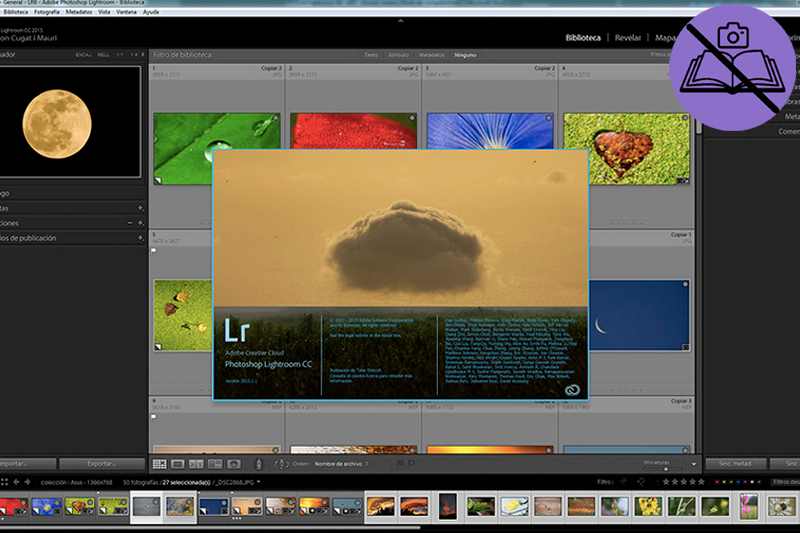Click the Exportar... button
800x533 pixels.
(x=102, y=464)
